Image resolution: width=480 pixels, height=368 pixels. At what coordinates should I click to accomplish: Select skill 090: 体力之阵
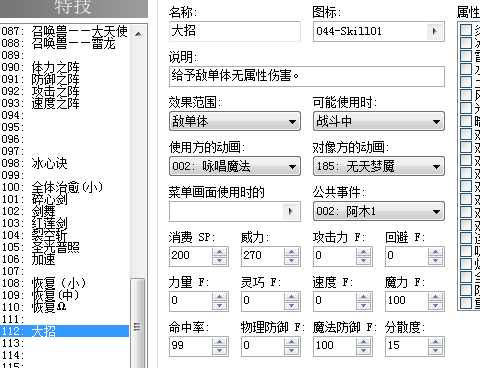(65, 67)
